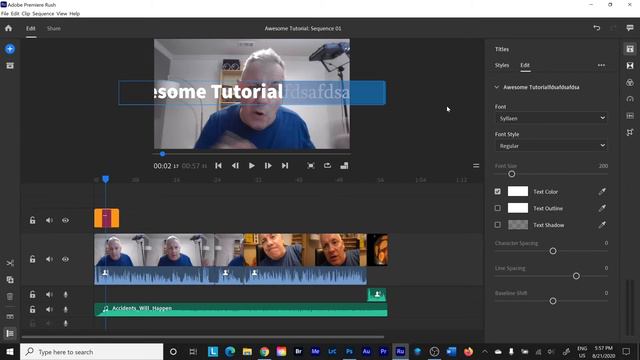Screen dimensions: 640x360
Task: Click the blue Add Media plus button
Action: [x=10, y=49]
